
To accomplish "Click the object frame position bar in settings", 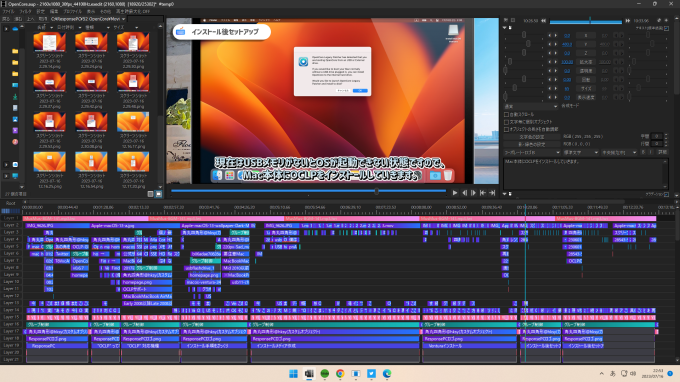I will point(585,21).
